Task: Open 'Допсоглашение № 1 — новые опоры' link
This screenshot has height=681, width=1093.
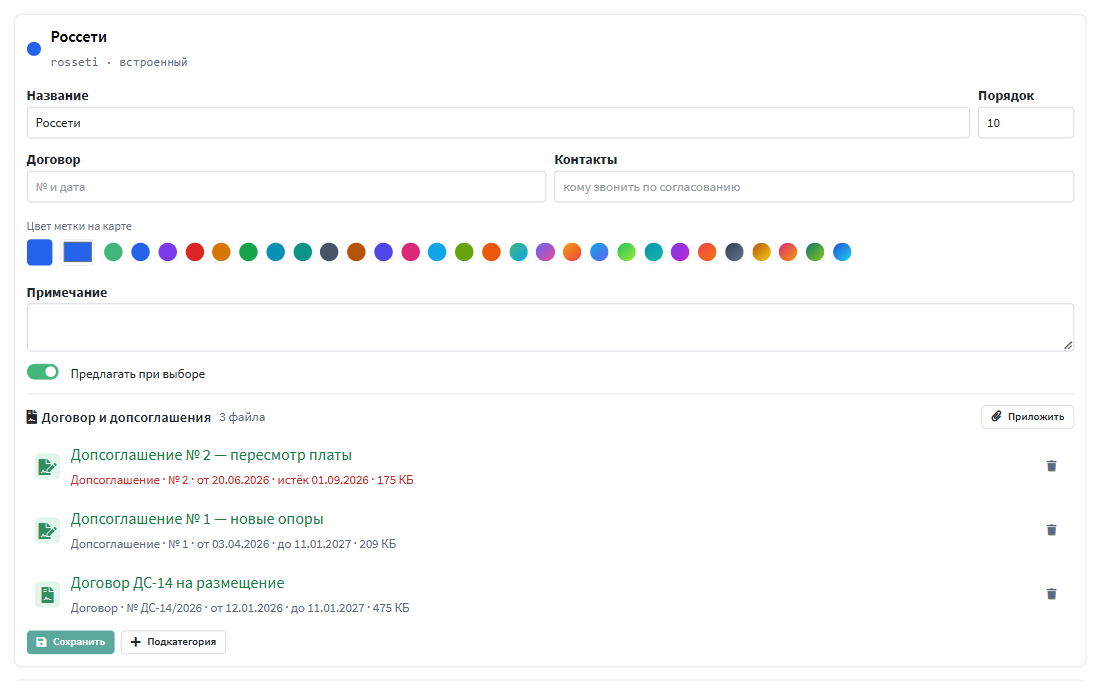Action: coord(197,519)
